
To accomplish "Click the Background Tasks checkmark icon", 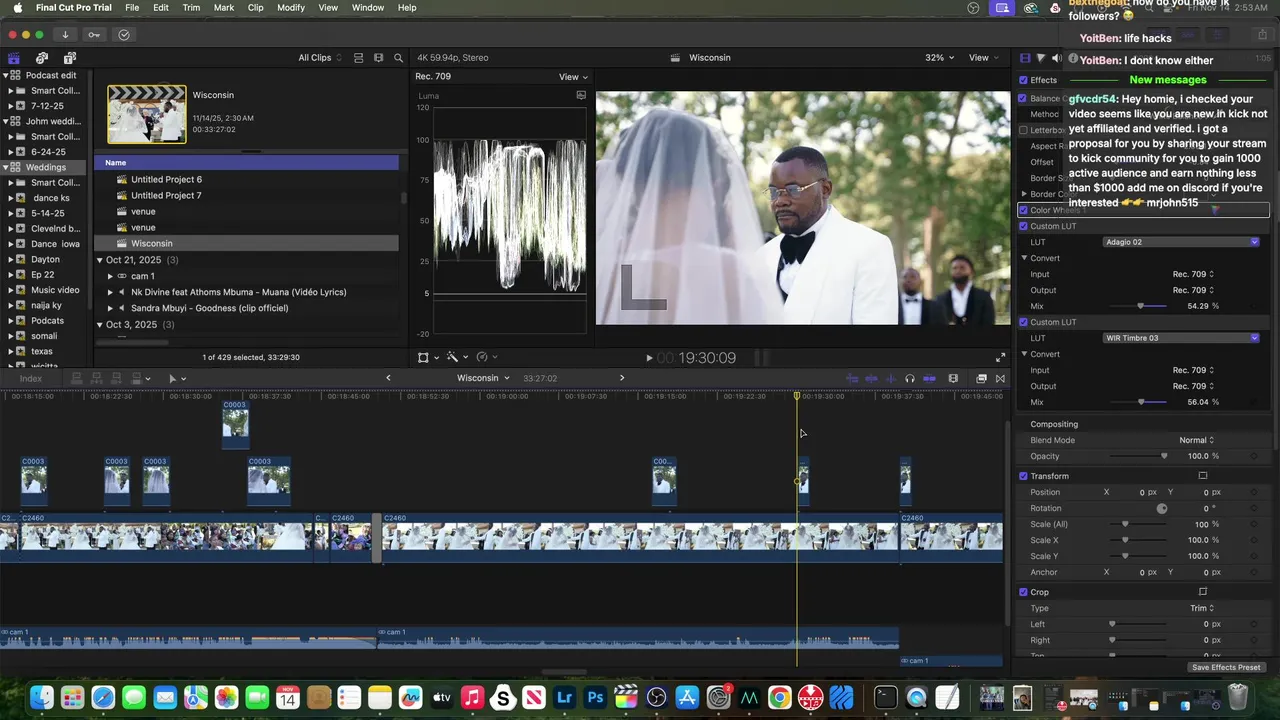I will (x=124, y=35).
